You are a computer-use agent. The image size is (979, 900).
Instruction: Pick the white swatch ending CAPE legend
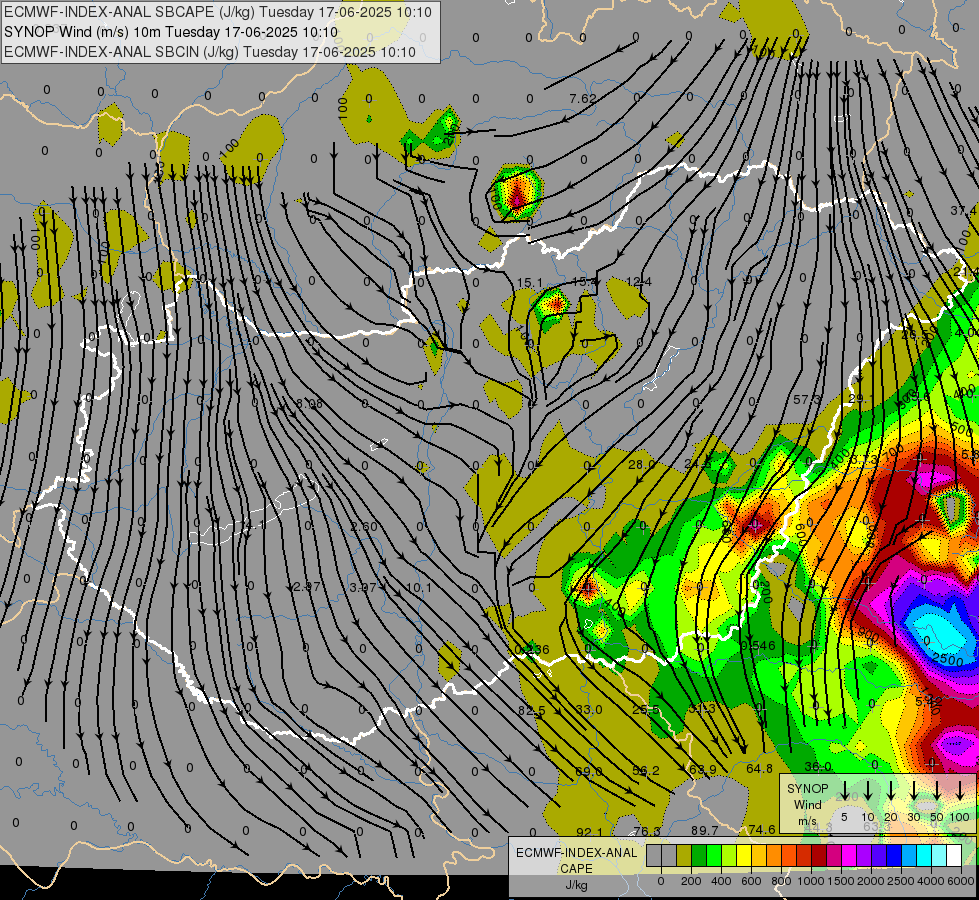(x=953, y=856)
